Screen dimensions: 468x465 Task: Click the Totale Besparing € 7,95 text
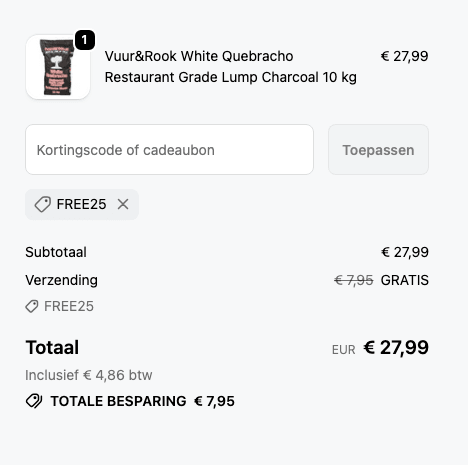point(143,401)
